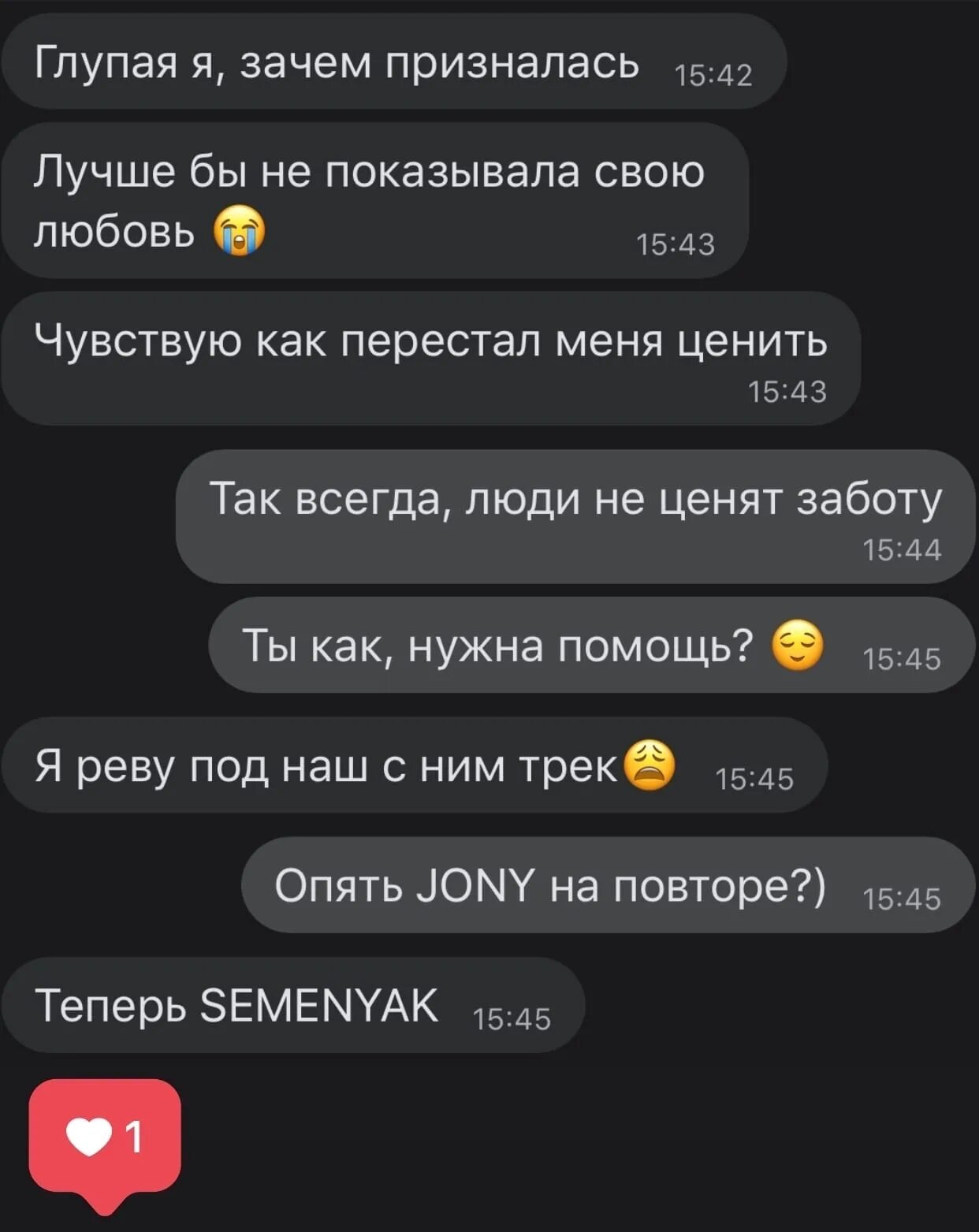Viewport: 979px width, 1232px height.
Task: Click timestamp of Ты как message
Action: coord(902,659)
